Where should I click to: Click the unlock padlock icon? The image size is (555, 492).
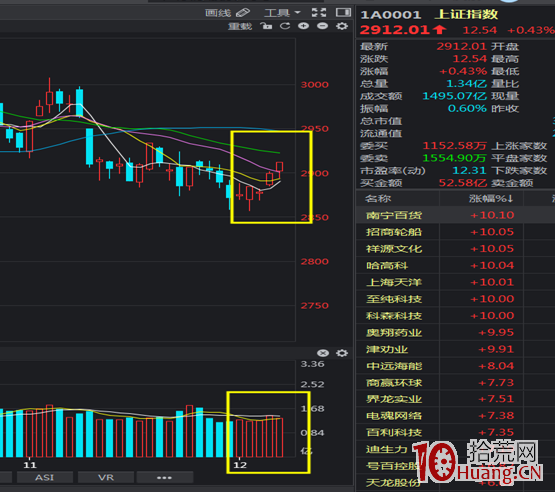pos(266,26)
